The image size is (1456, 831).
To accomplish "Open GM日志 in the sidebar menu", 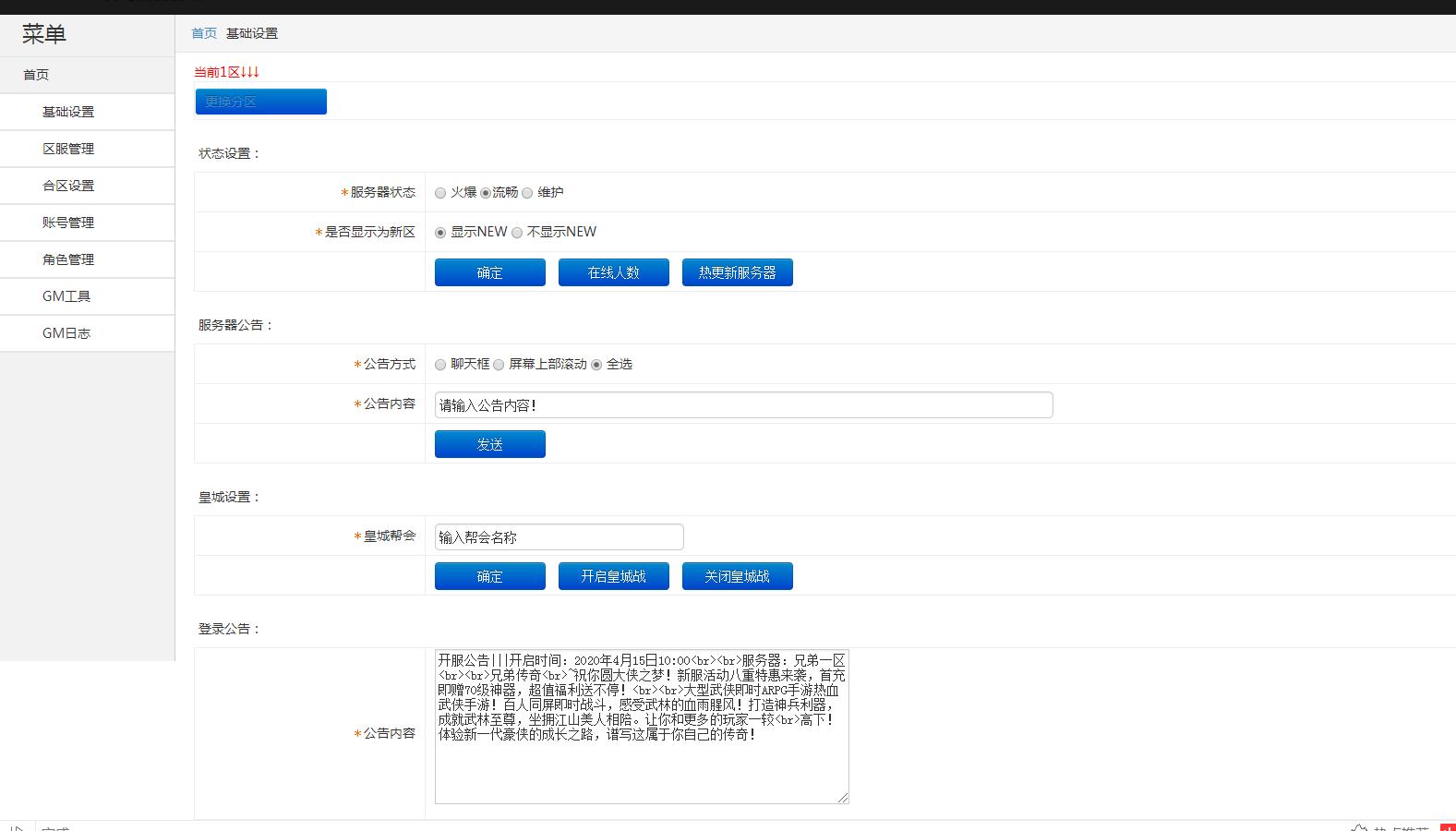I will [x=66, y=333].
